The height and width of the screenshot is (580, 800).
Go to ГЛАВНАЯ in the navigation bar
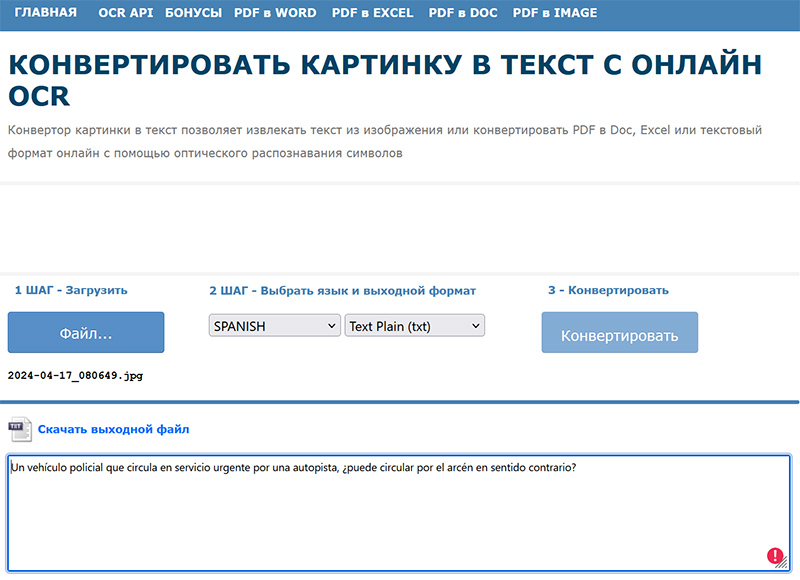tap(46, 13)
